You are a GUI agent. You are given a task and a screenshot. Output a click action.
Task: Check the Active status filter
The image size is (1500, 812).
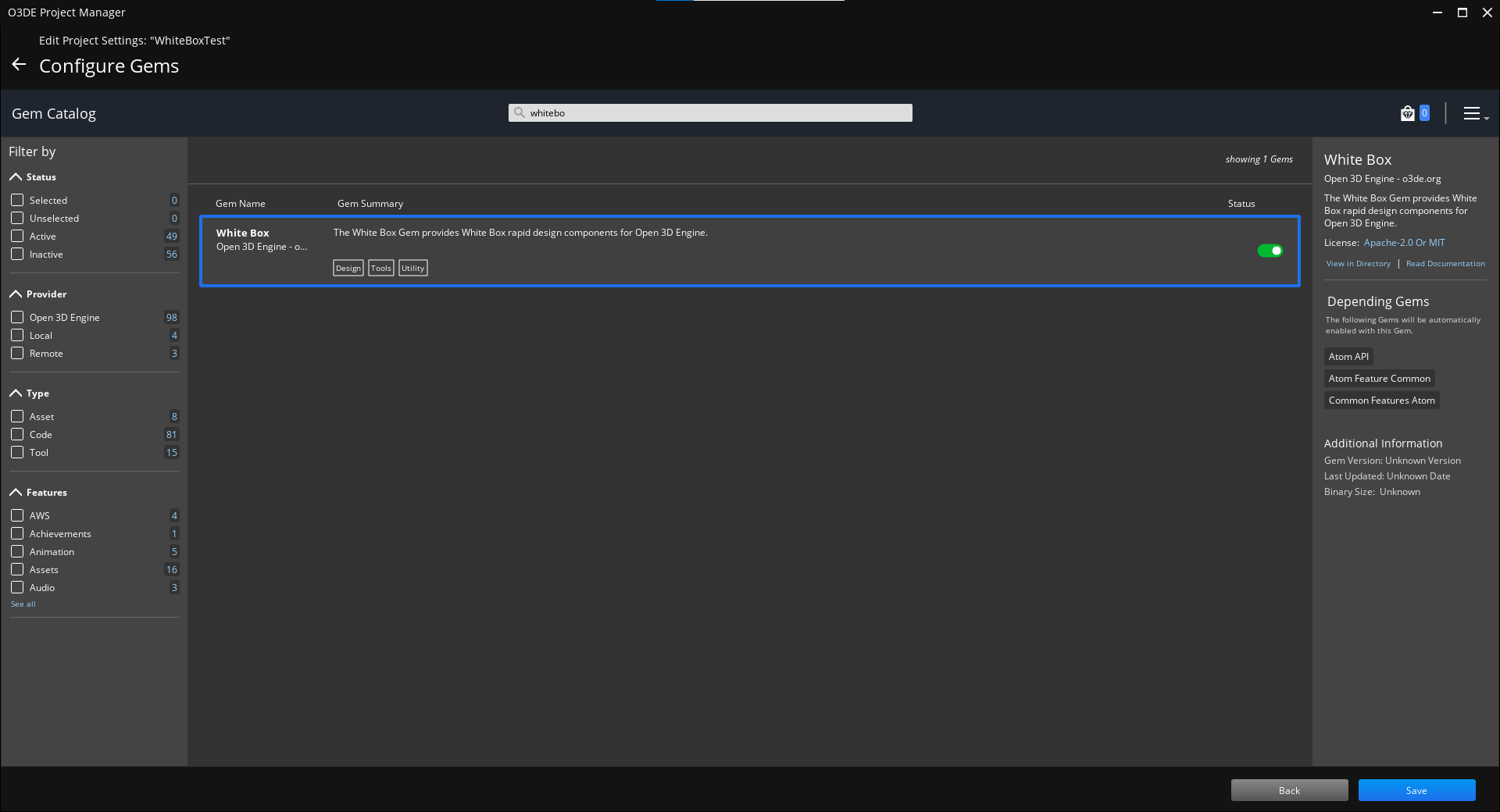[17, 236]
